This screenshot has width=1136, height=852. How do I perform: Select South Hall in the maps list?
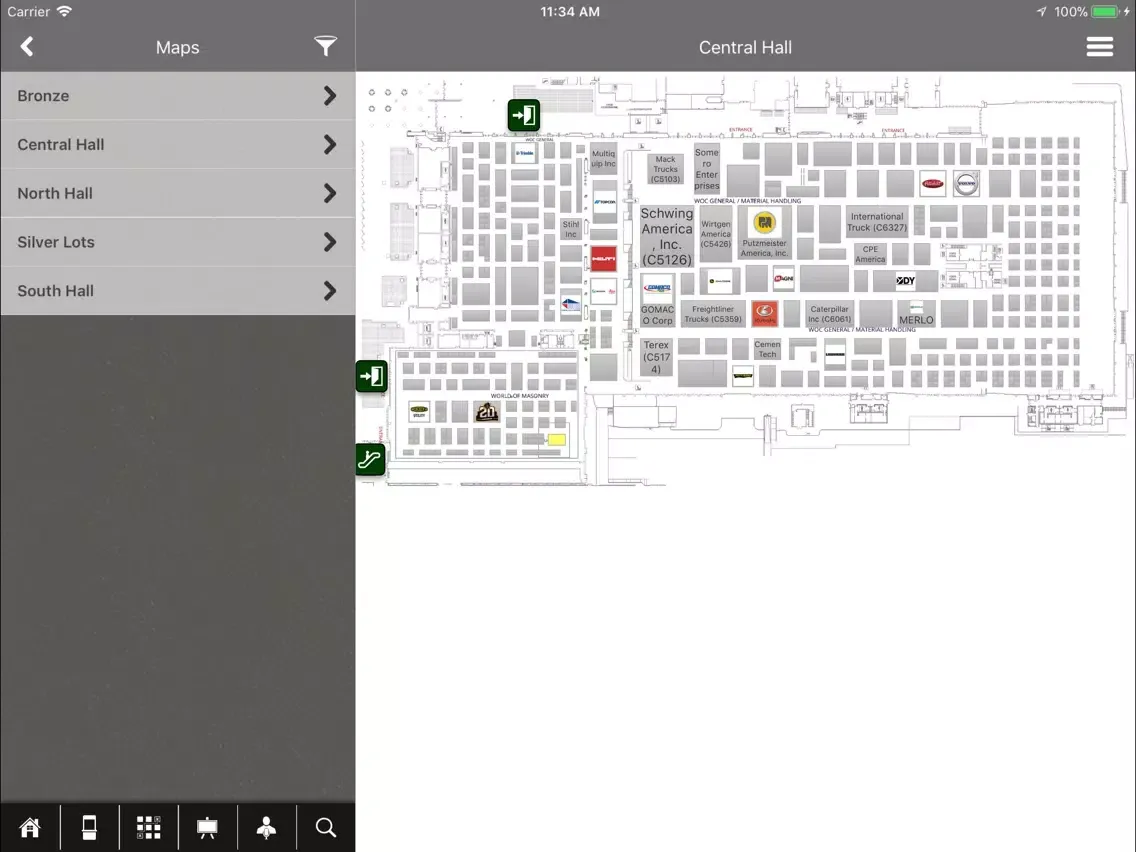(x=178, y=291)
